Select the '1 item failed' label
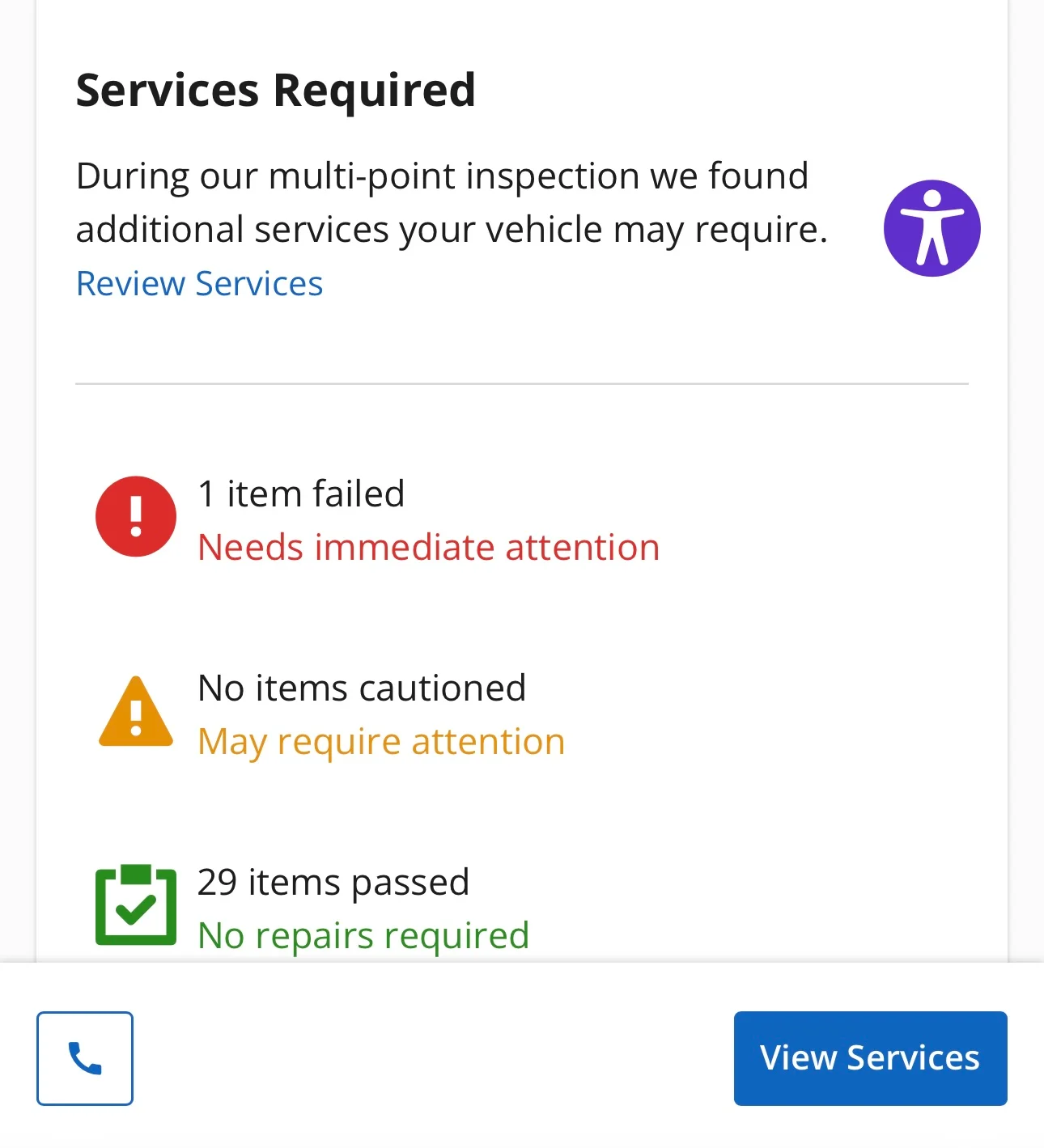 pos(301,494)
